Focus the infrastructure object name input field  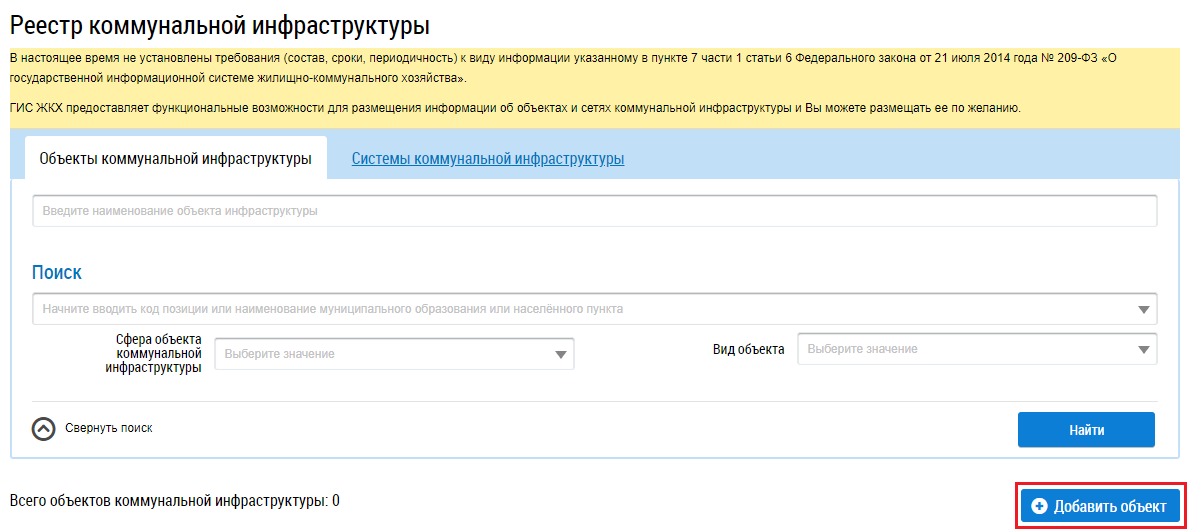(594, 211)
